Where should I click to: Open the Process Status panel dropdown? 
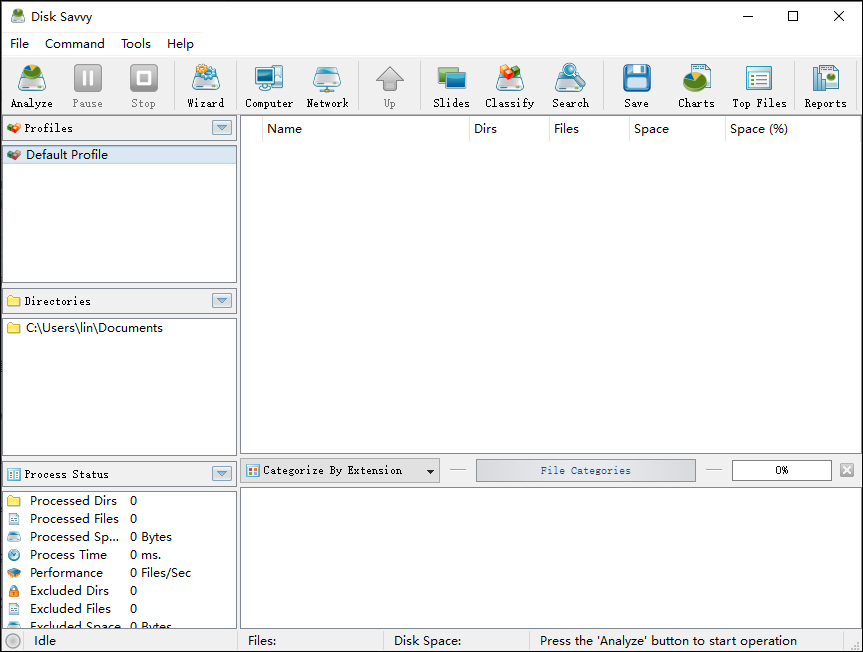tap(222, 474)
